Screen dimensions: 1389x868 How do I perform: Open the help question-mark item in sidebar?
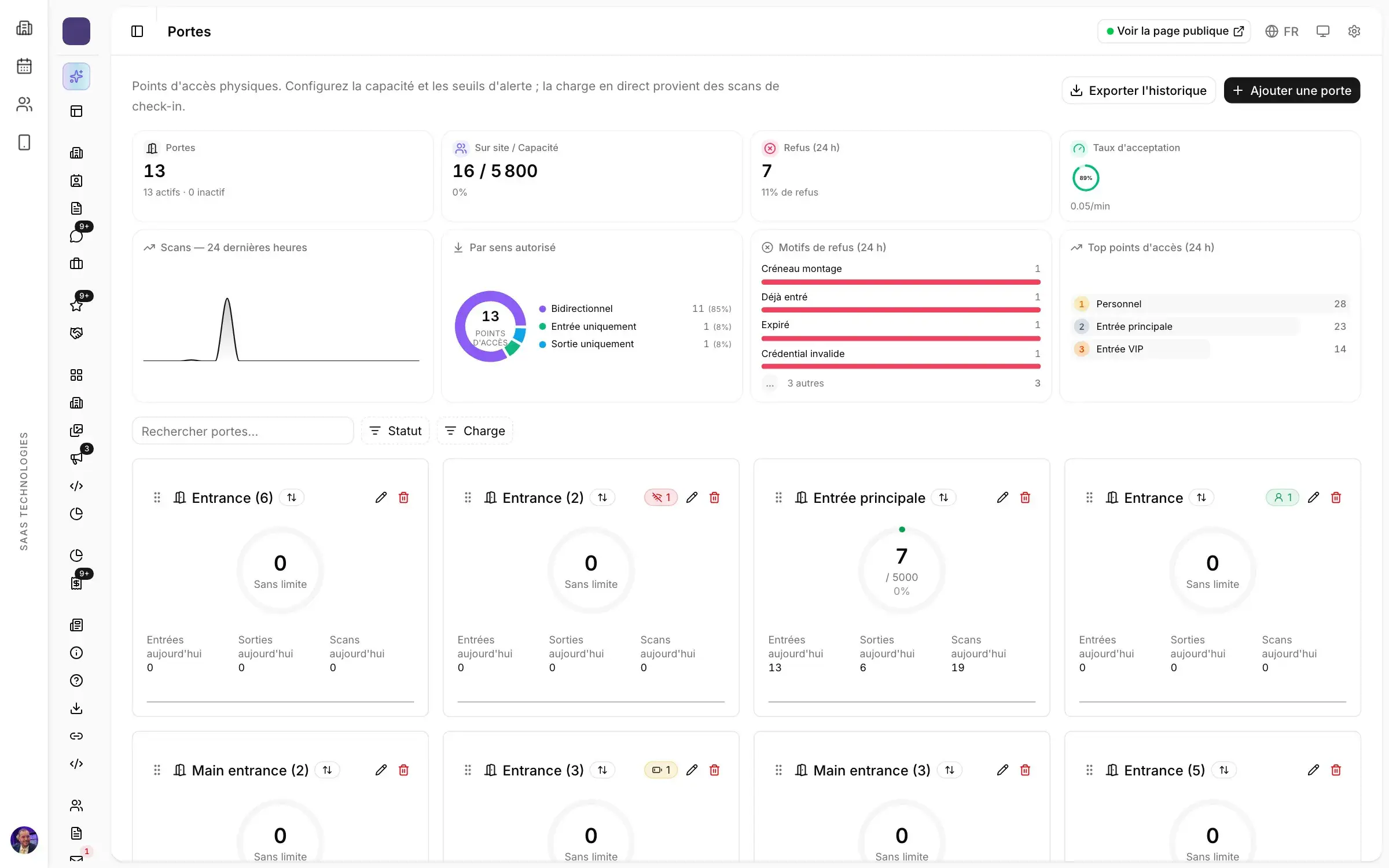[x=76, y=681]
